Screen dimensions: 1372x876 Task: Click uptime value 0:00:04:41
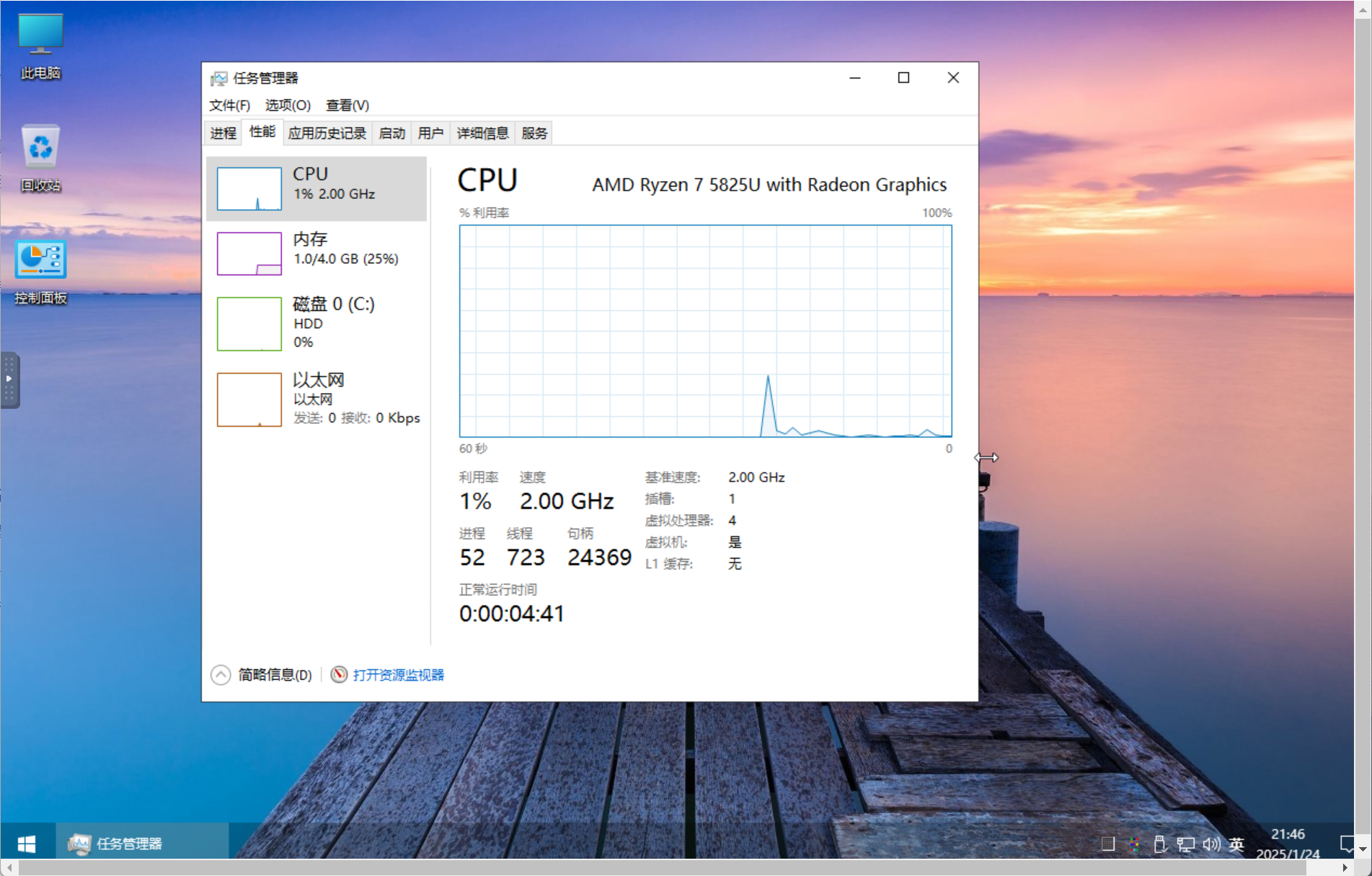pyautogui.click(x=512, y=614)
